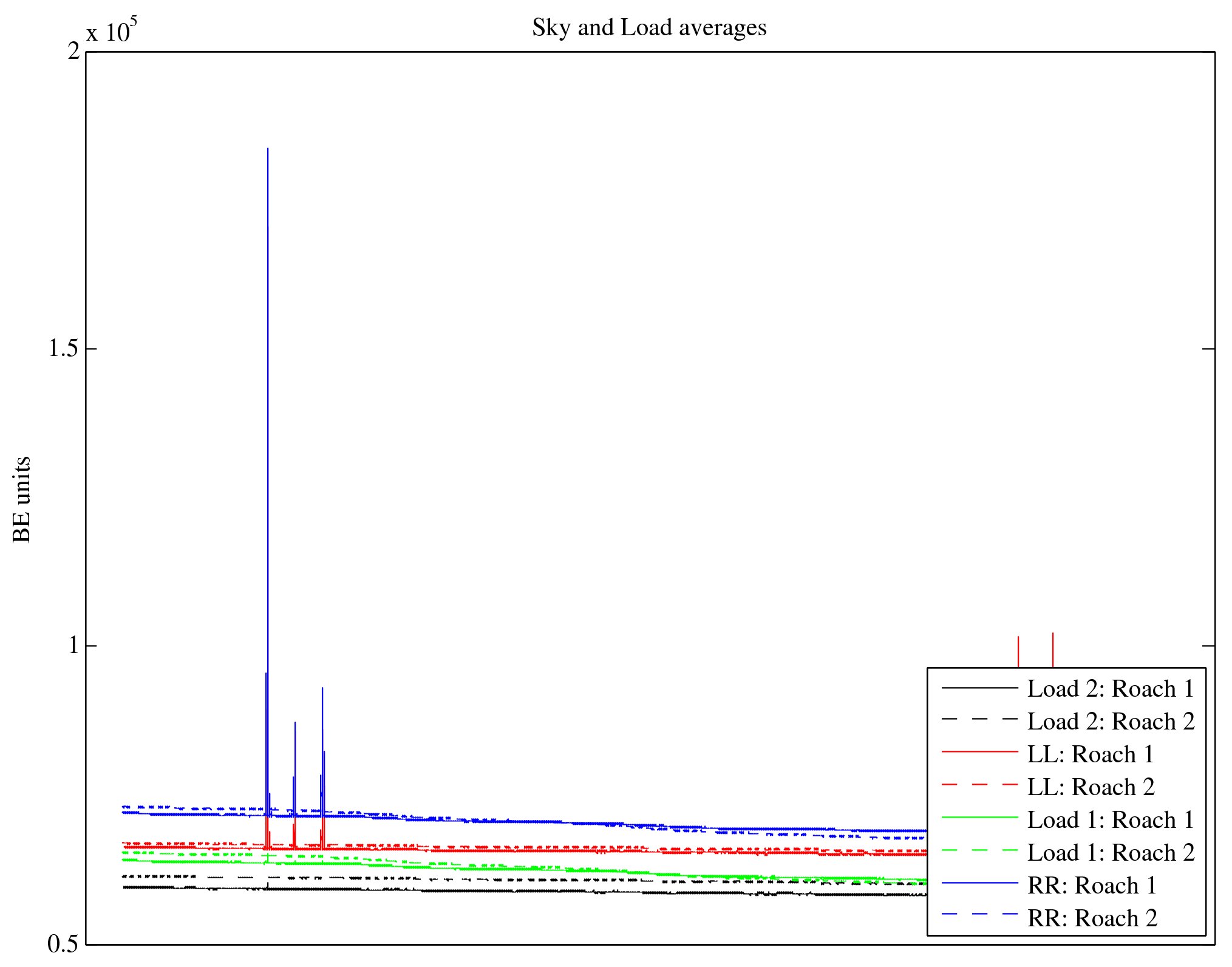Click the y-axis tick label 2
Viewport: 1232px width, 967px height.
(73, 52)
